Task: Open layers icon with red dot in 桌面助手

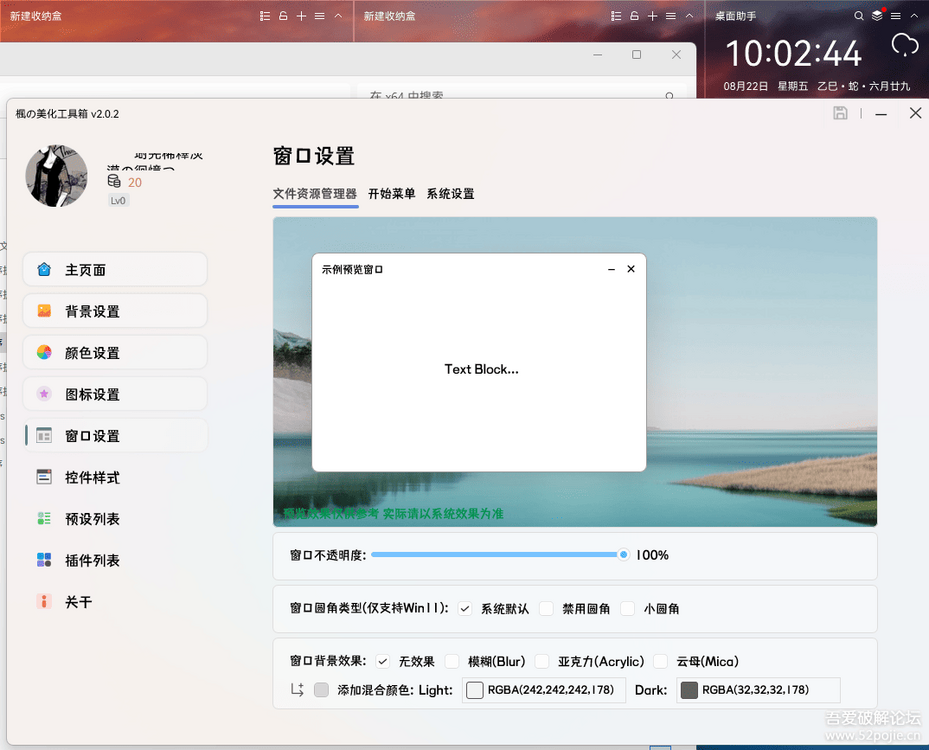Action: tap(877, 15)
